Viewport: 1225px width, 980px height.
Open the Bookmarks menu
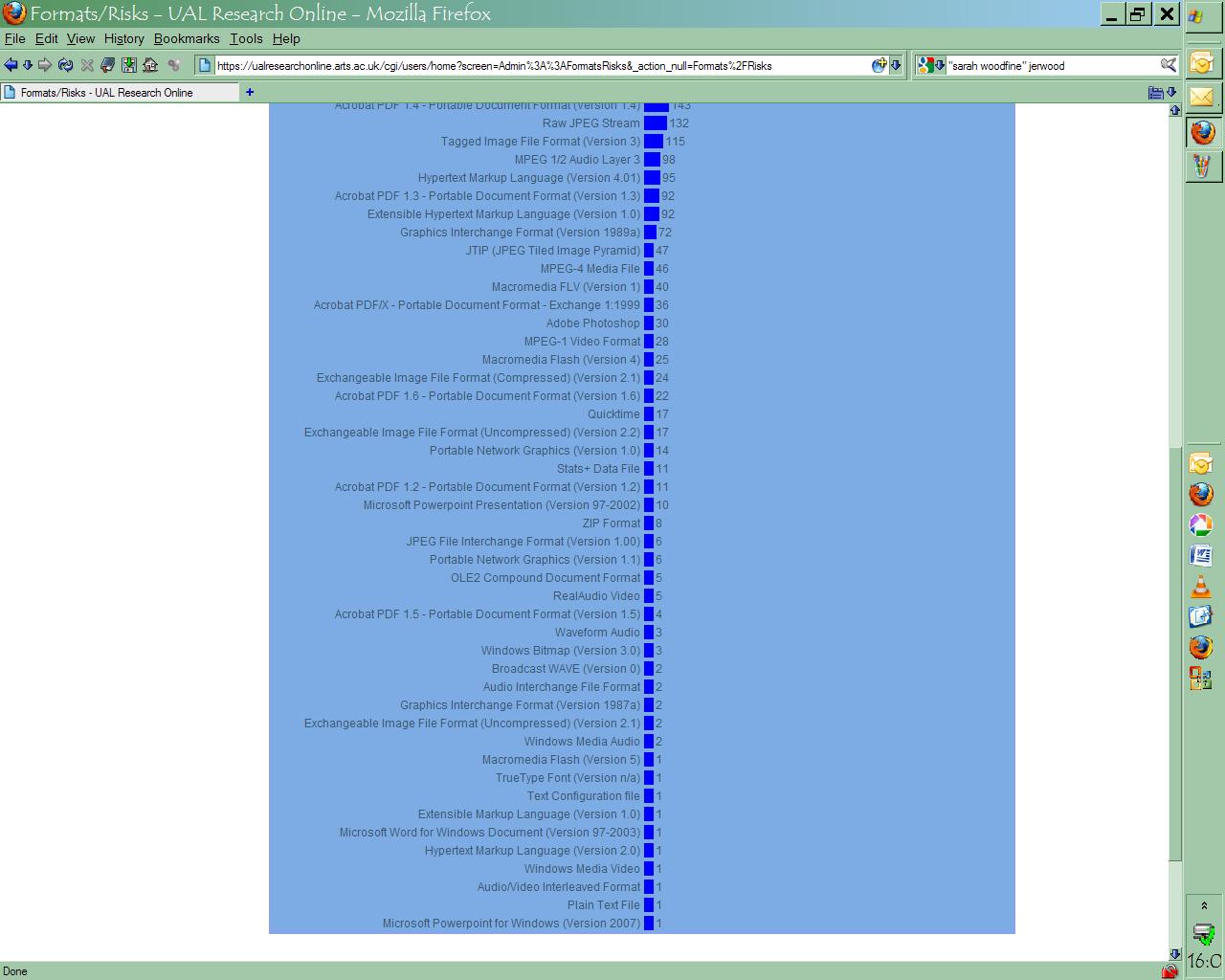pyautogui.click(x=187, y=38)
